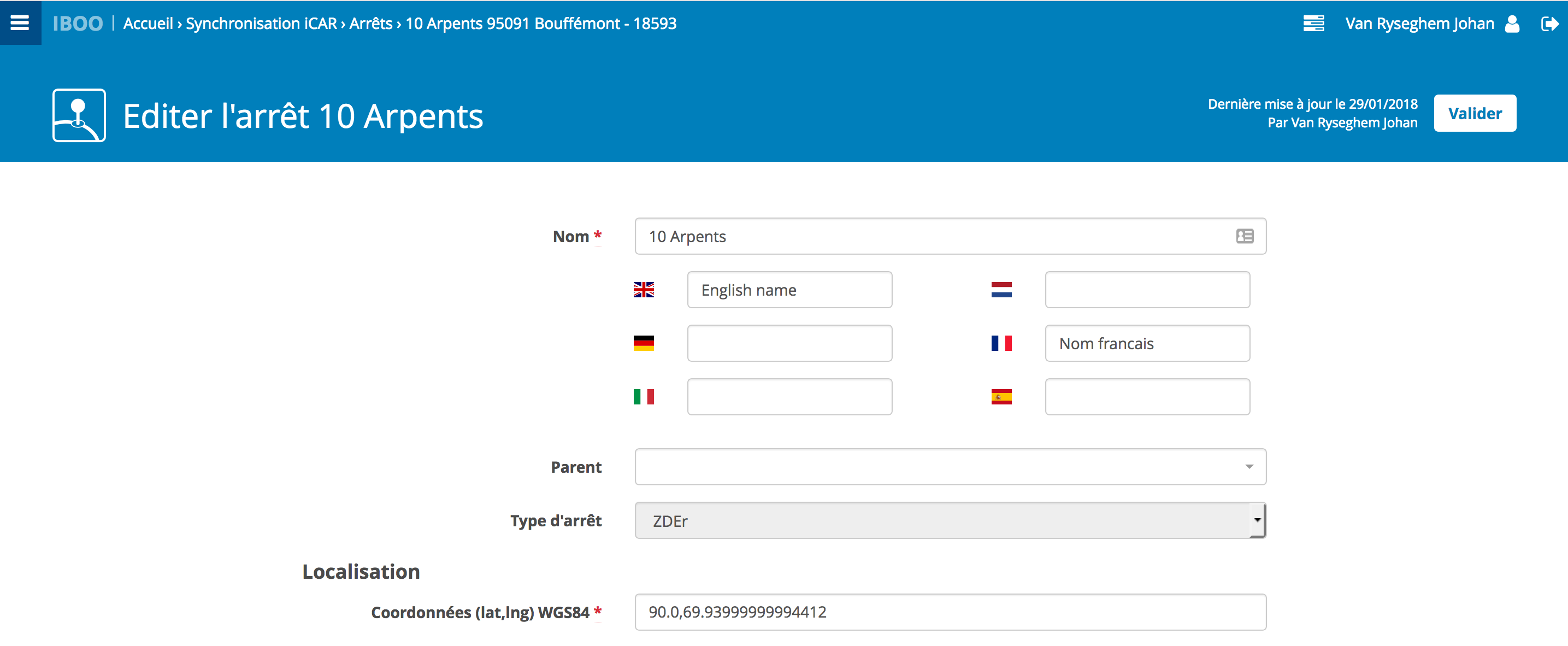Image resolution: width=1568 pixels, height=646 pixels.
Task: Open the Type d'arrêt ZDEr select
Action: [950, 521]
